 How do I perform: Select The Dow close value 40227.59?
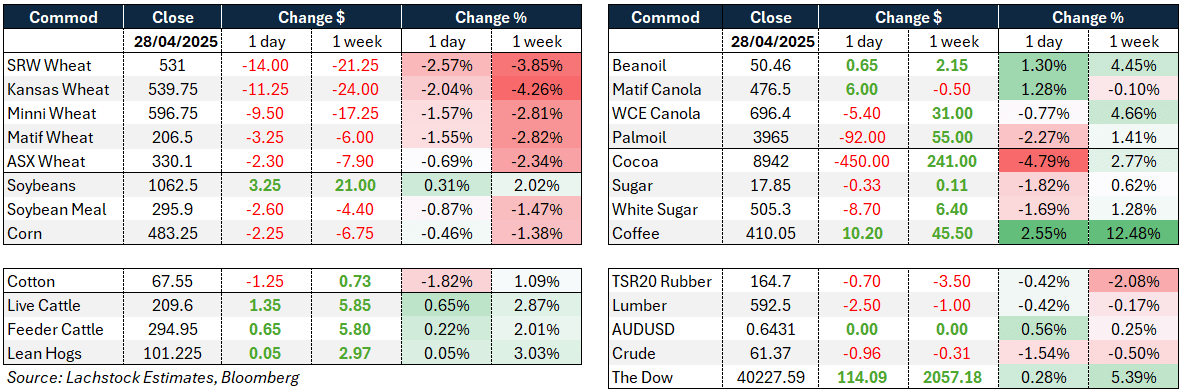pyautogui.click(x=775, y=377)
